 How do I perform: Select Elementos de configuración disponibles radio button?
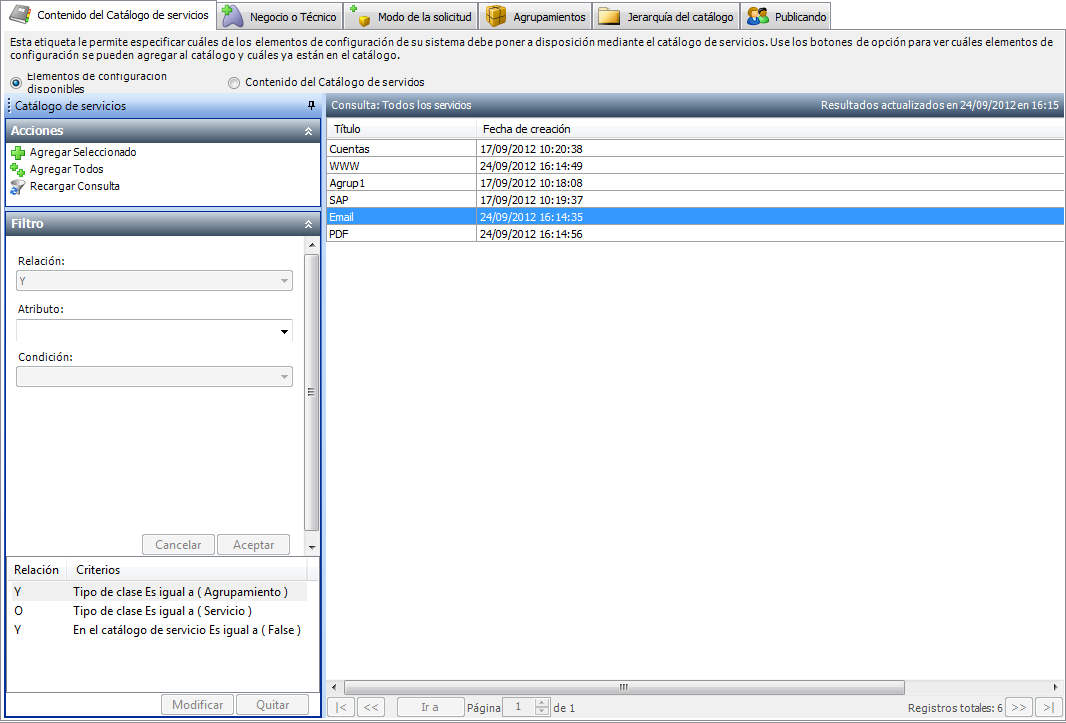click(x=16, y=83)
